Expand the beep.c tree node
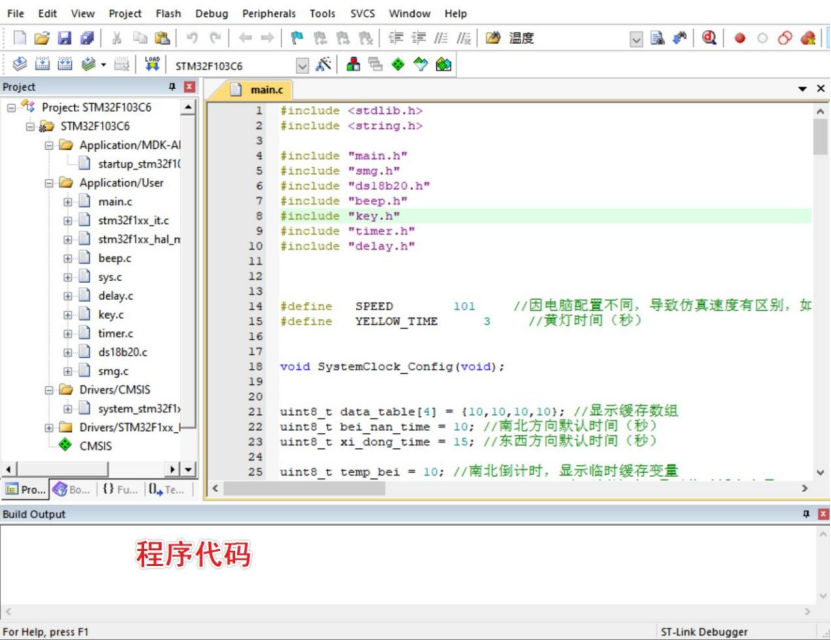 68,259
